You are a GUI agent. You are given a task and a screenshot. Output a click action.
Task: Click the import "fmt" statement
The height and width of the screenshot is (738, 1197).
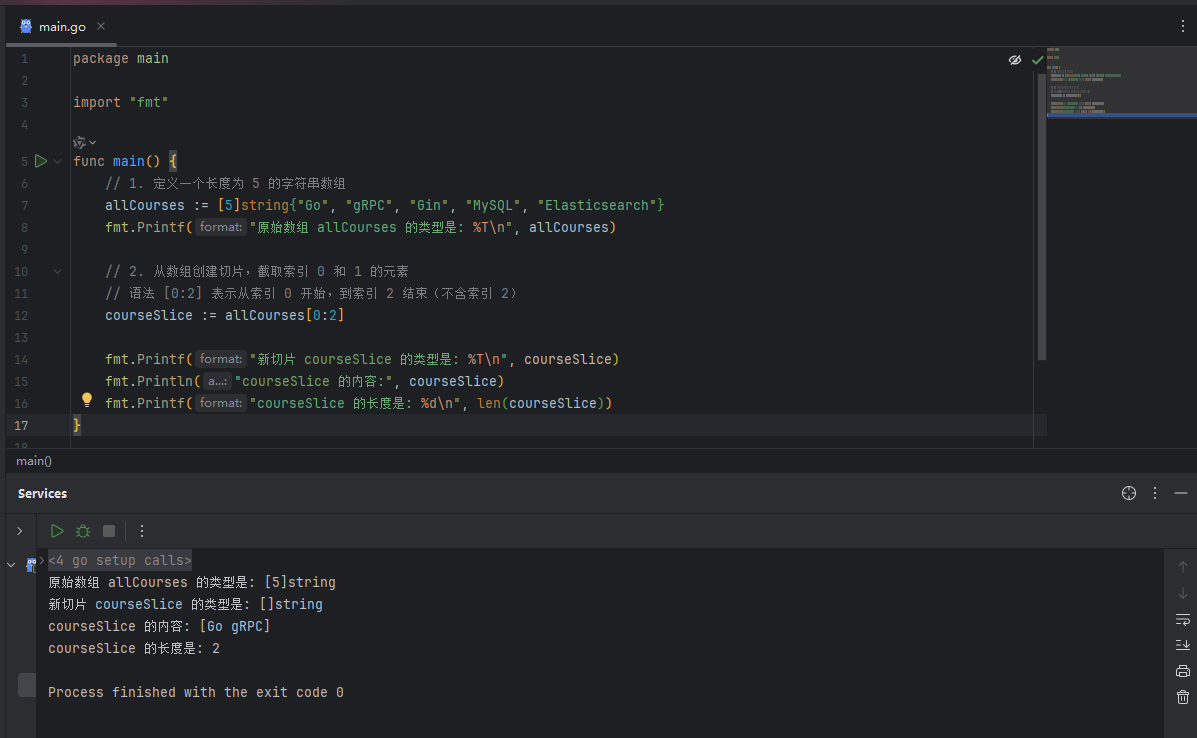pyautogui.click(x=121, y=102)
